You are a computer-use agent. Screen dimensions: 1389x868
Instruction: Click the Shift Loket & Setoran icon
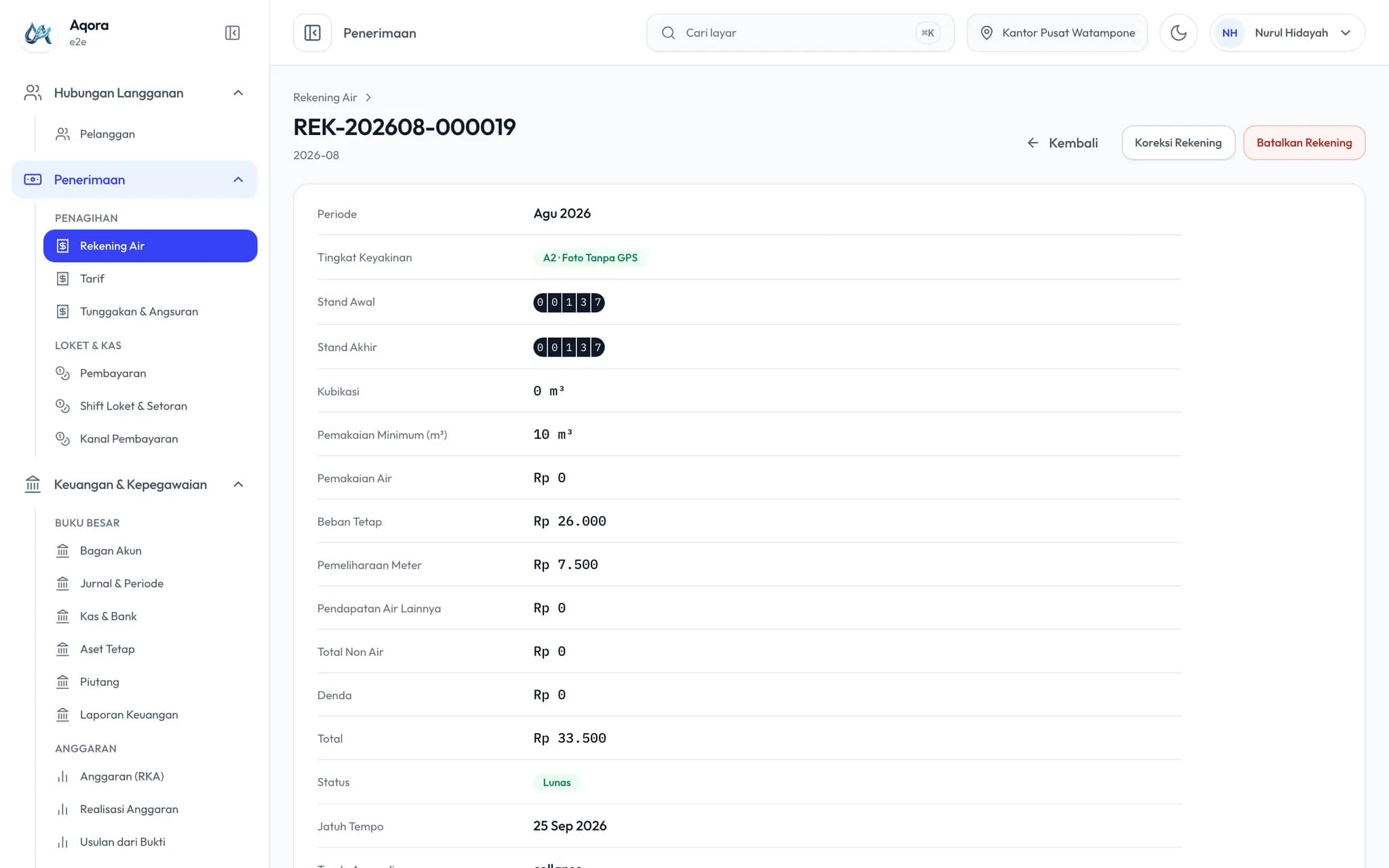(x=62, y=406)
